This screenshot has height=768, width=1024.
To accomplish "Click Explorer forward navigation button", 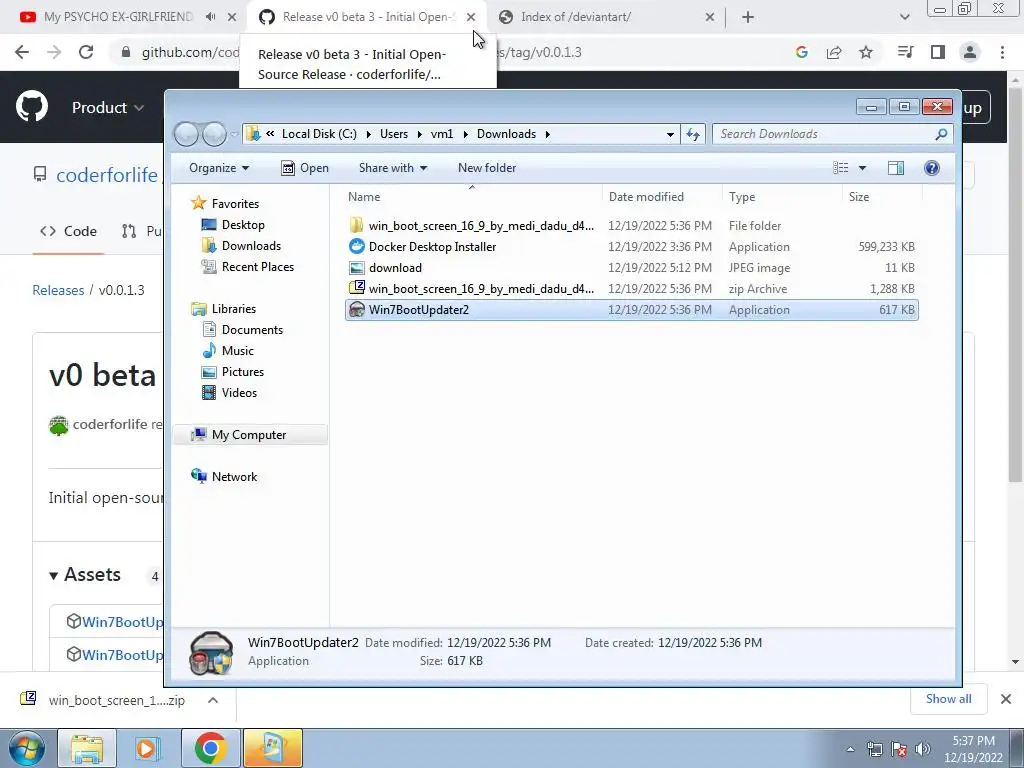I will (214, 134).
